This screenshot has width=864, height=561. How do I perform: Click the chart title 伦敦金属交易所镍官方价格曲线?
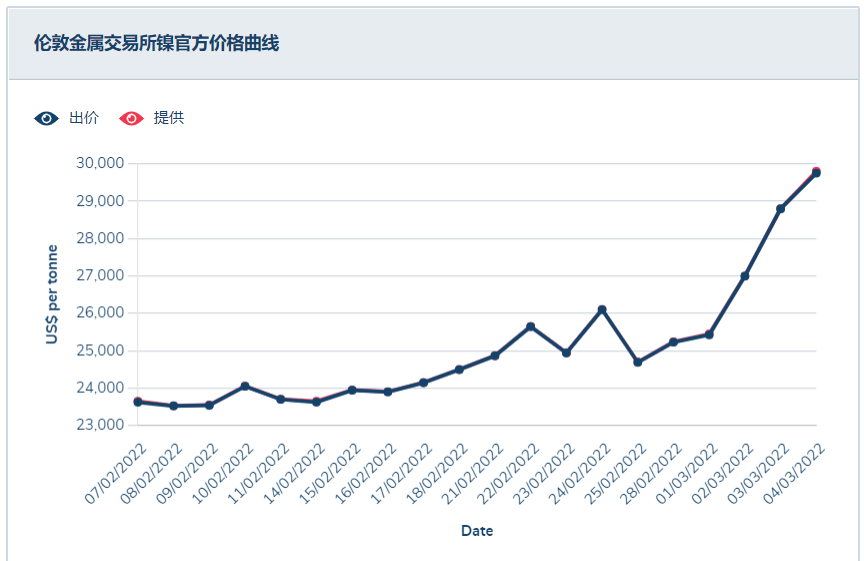point(156,43)
